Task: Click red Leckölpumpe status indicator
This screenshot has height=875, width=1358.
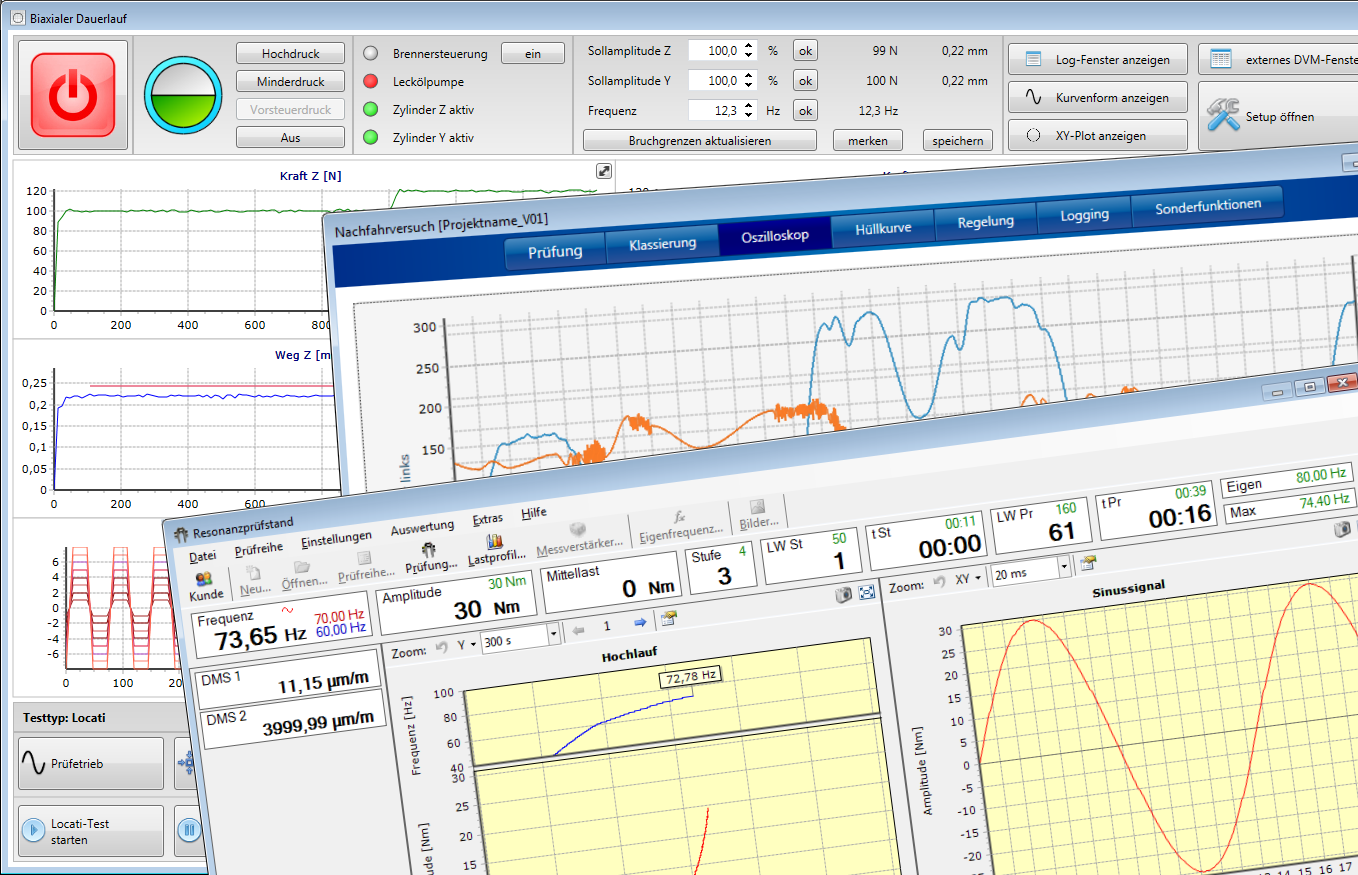Action: (x=371, y=82)
